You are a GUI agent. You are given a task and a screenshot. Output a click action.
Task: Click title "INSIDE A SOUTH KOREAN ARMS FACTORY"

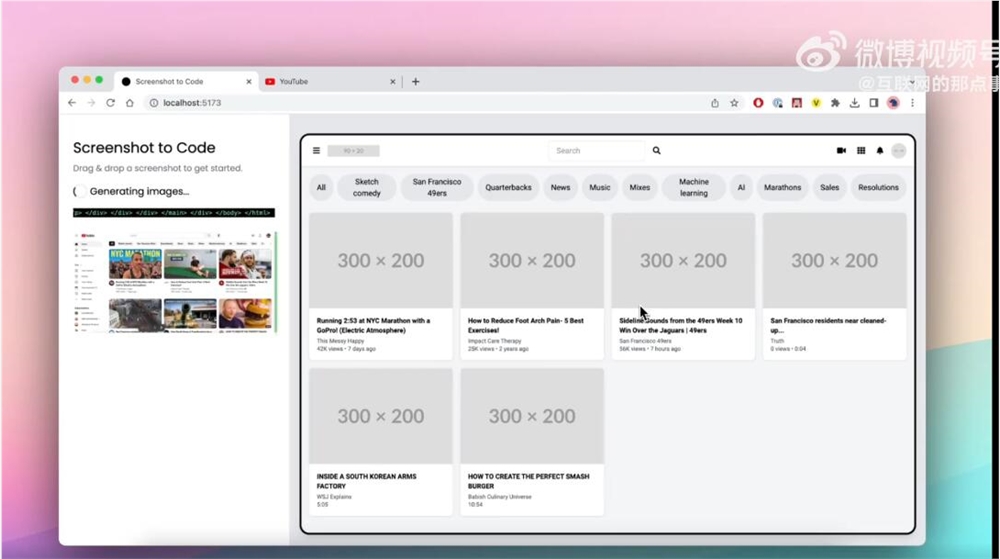367,481
